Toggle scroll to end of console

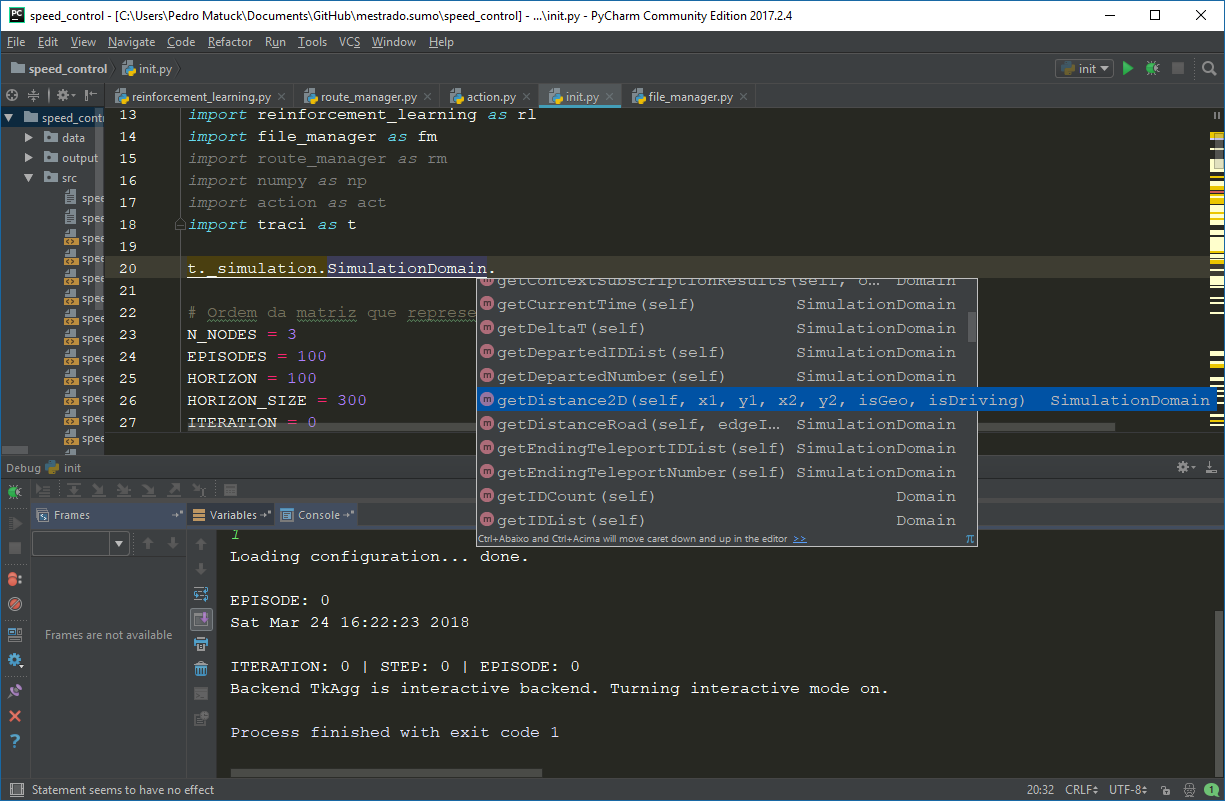click(201, 619)
